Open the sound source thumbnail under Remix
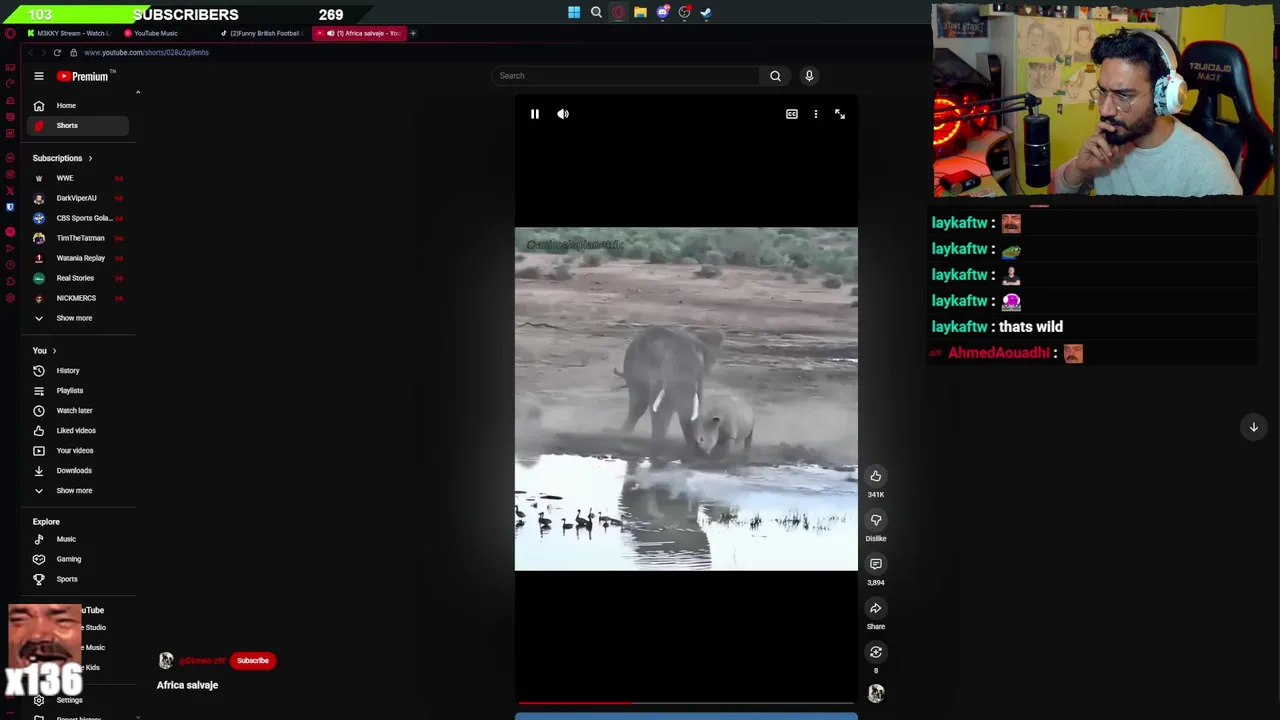Image resolution: width=1280 pixels, height=720 pixels. click(876, 693)
